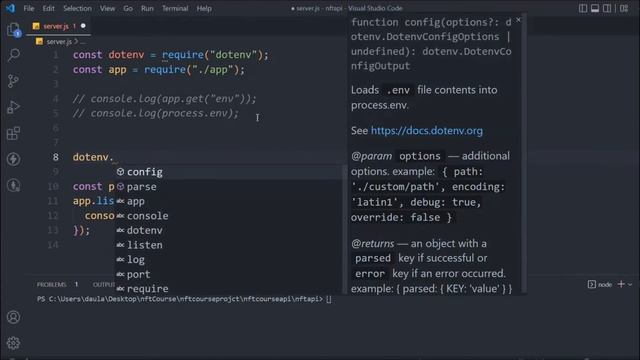Viewport: 640px width, 360px height.
Task: Open the Selection menu
Action: (77, 8)
